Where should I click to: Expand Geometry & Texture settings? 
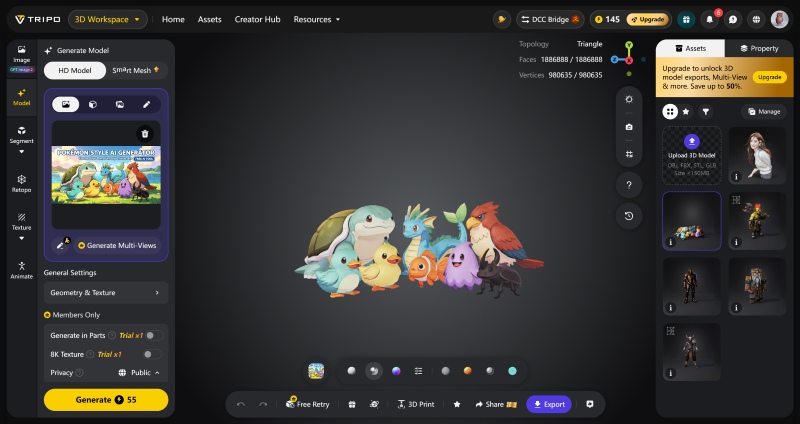pos(106,292)
